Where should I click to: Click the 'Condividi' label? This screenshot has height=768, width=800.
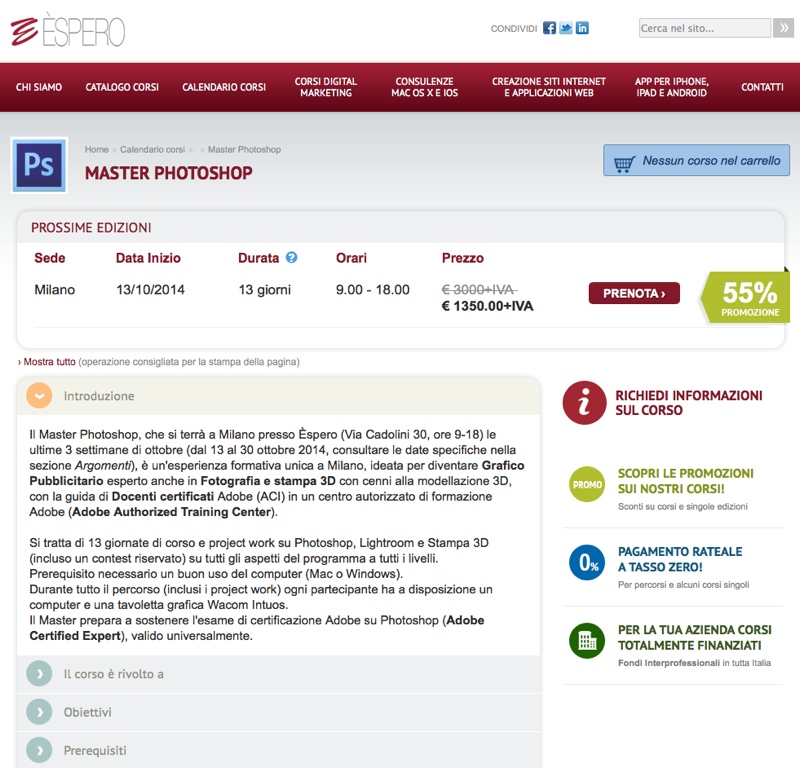coord(514,29)
